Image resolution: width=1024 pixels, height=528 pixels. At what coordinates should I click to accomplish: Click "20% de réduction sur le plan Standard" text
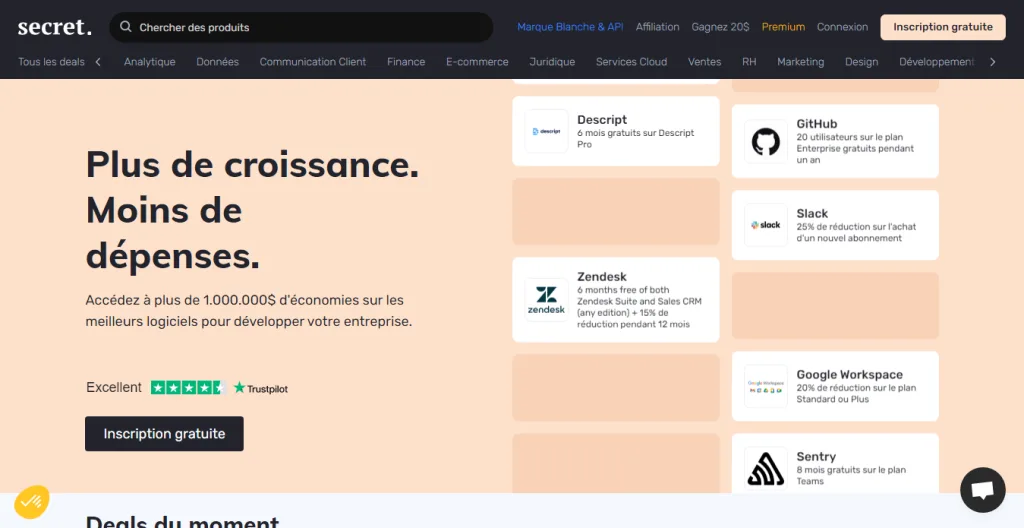856,393
